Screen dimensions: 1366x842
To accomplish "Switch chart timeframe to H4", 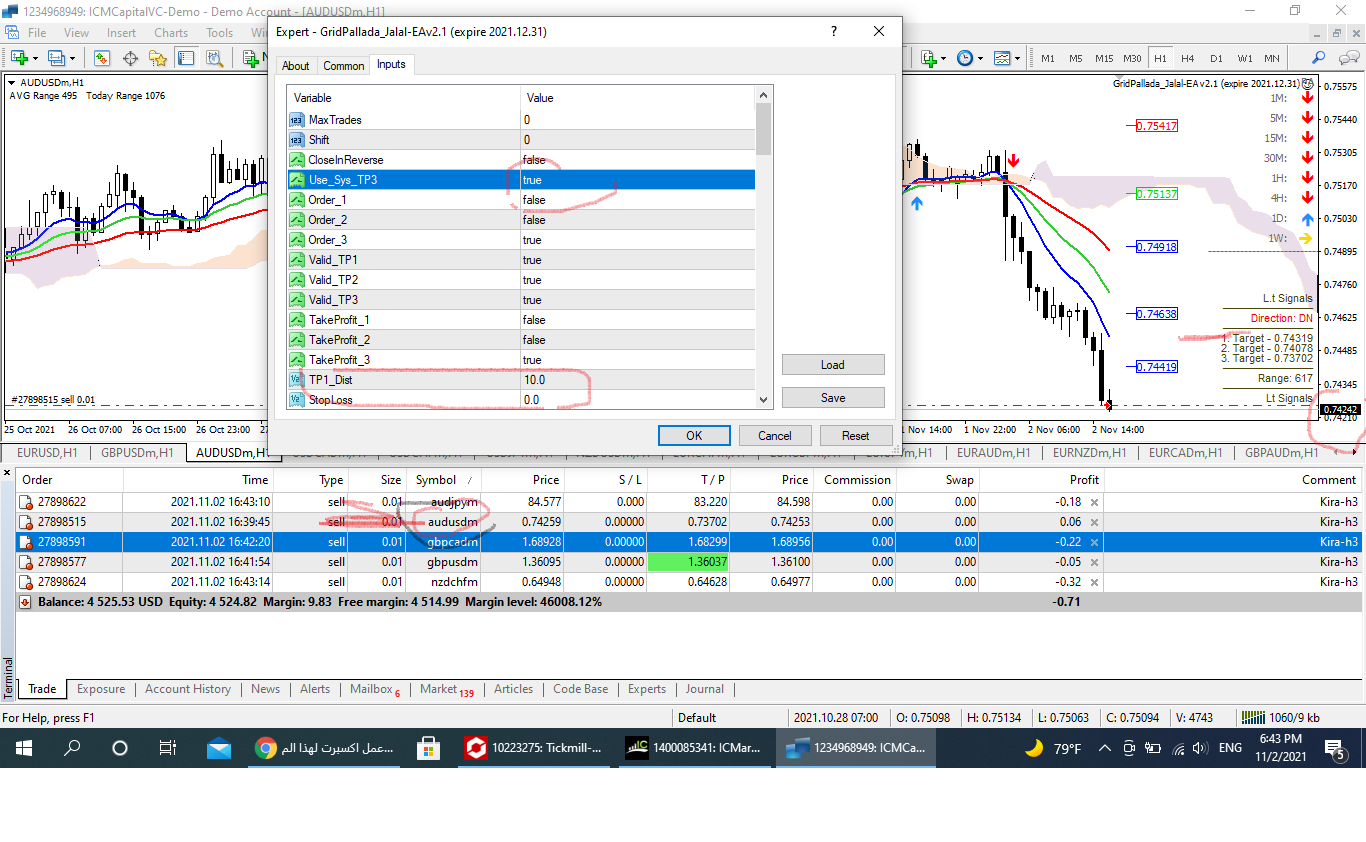I will coord(1188,58).
